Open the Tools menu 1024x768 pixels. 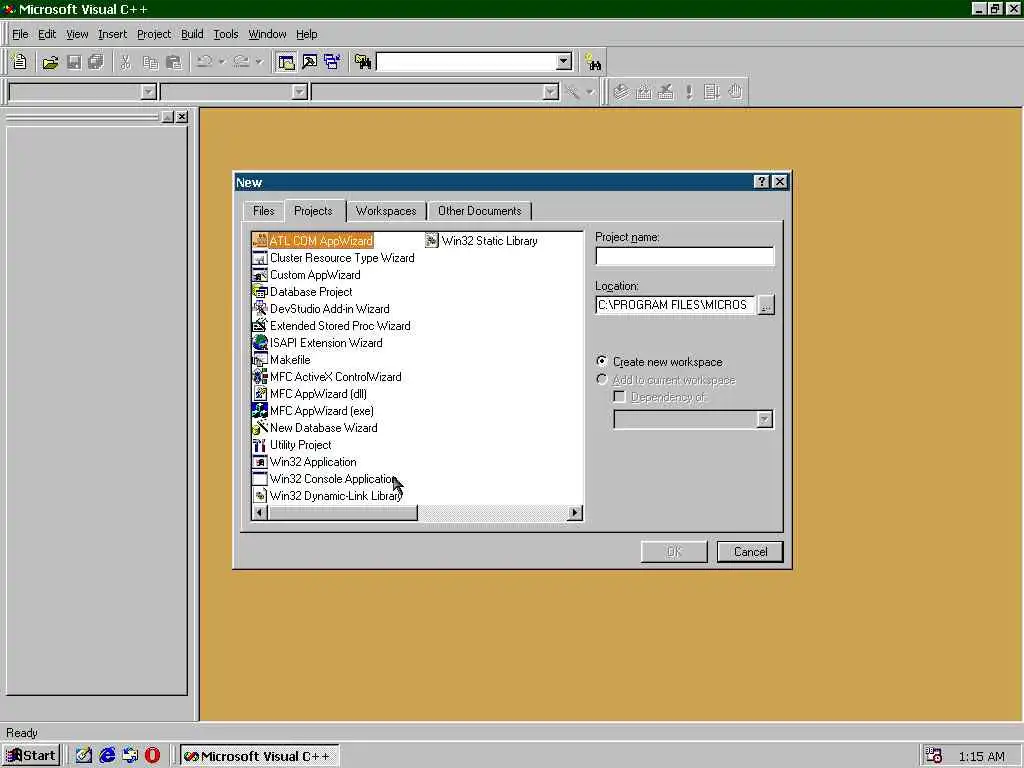[225, 34]
